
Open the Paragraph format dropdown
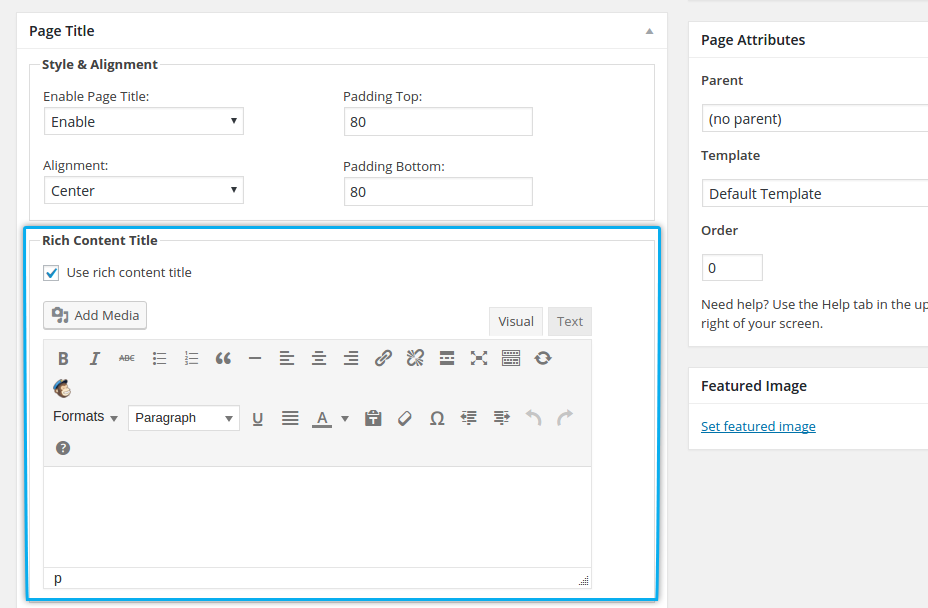point(184,418)
